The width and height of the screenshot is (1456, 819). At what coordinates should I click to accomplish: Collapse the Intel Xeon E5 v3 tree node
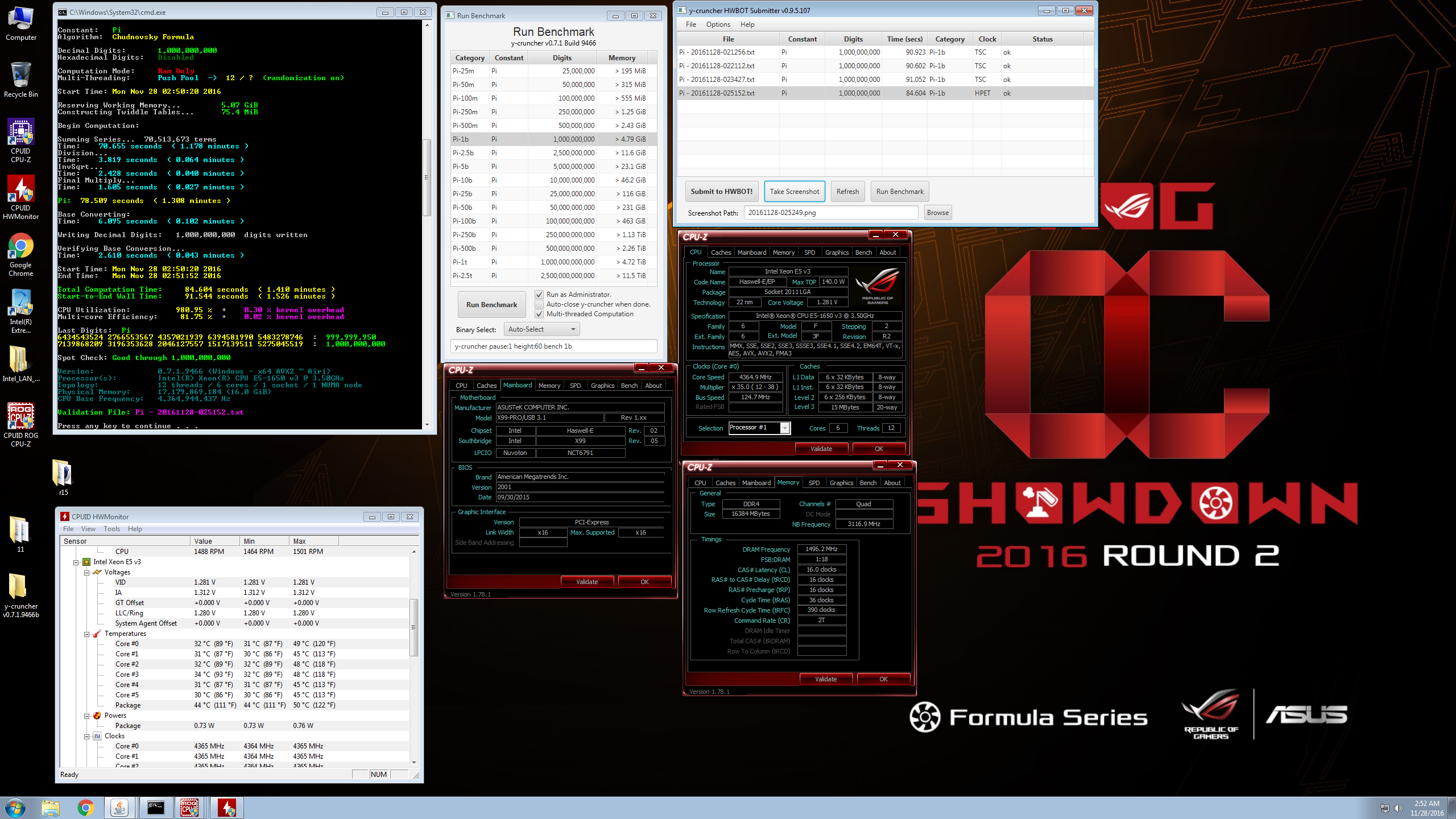76,562
